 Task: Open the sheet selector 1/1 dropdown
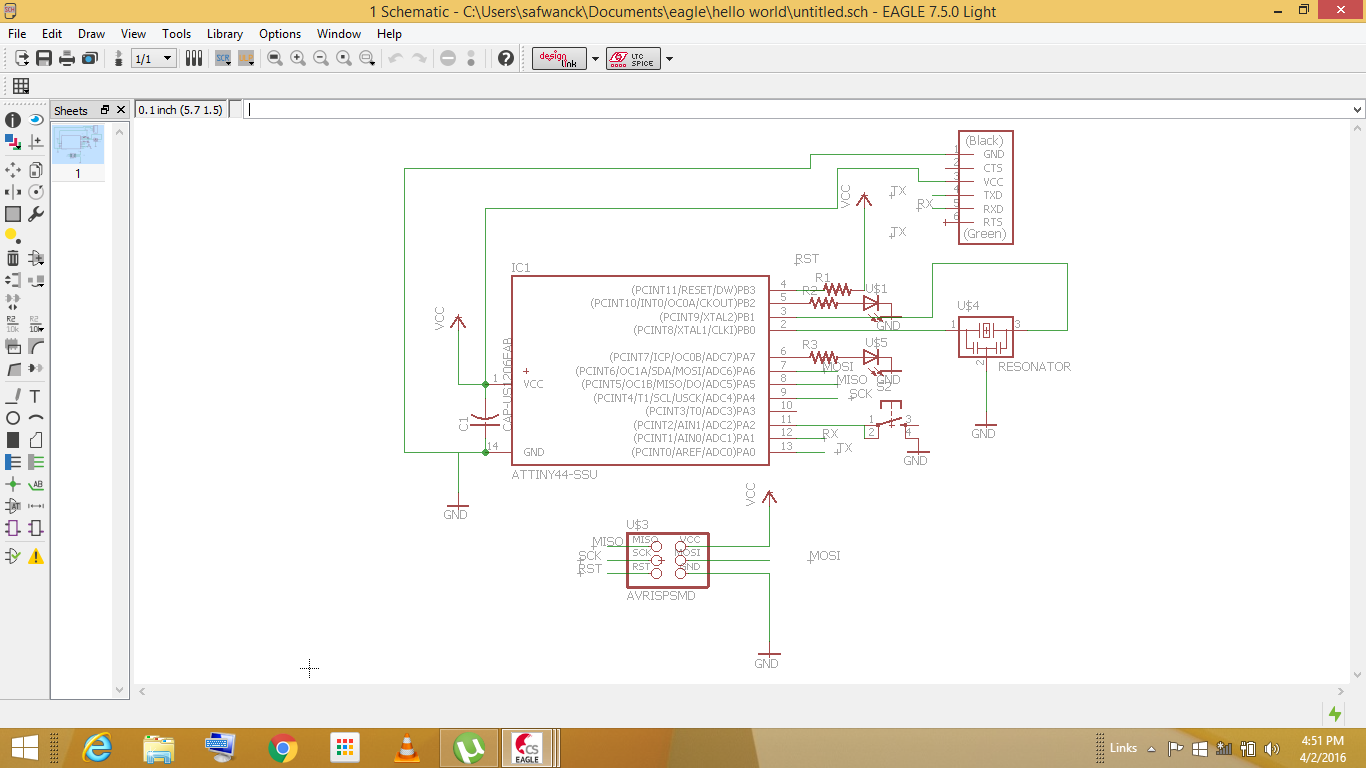tap(154, 58)
